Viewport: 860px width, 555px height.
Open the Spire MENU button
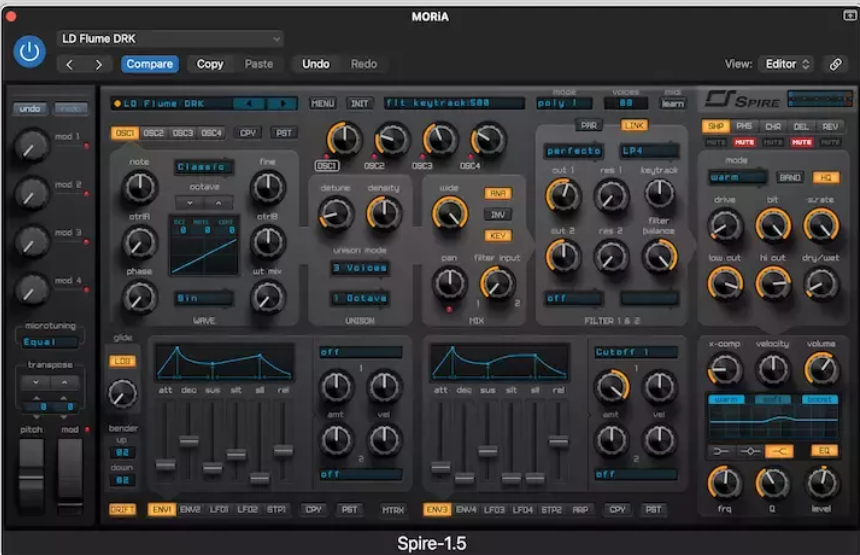pyautogui.click(x=322, y=103)
